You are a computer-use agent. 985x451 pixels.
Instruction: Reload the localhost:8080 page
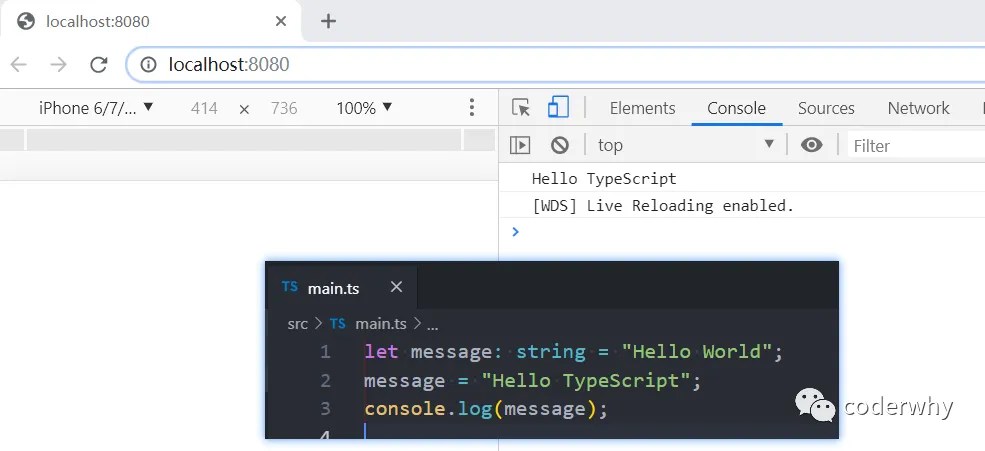[99, 64]
